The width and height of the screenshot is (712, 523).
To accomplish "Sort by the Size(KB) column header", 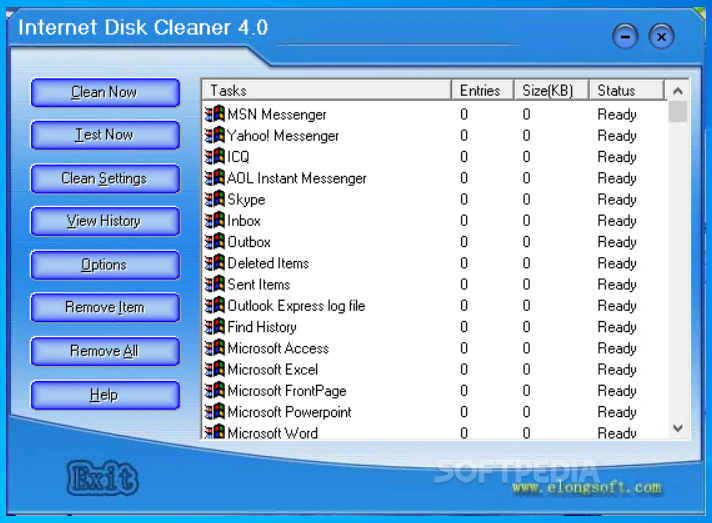I will tap(551, 90).
